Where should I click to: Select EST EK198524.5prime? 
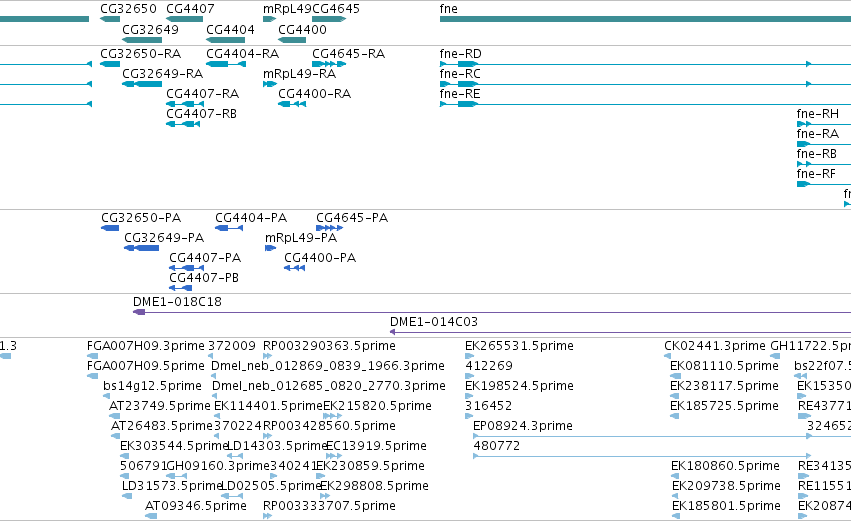(x=519, y=386)
